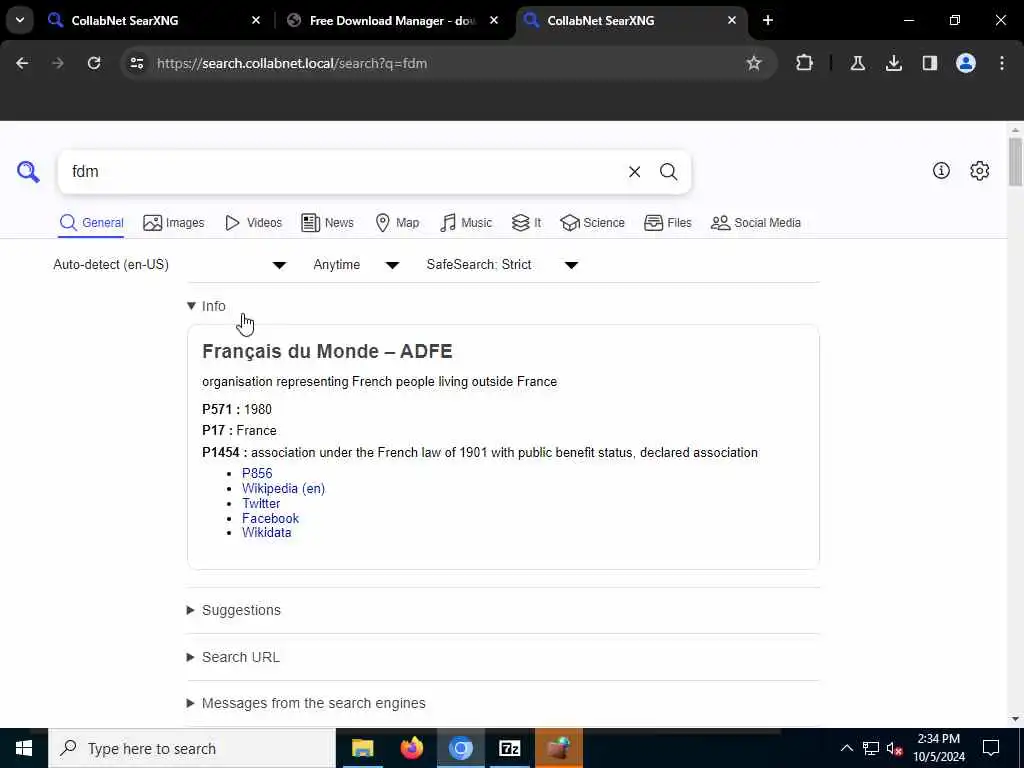Viewport: 1024px width, 768px height.
Task: Select the Music search category
Action: click(x=466, y=223)
